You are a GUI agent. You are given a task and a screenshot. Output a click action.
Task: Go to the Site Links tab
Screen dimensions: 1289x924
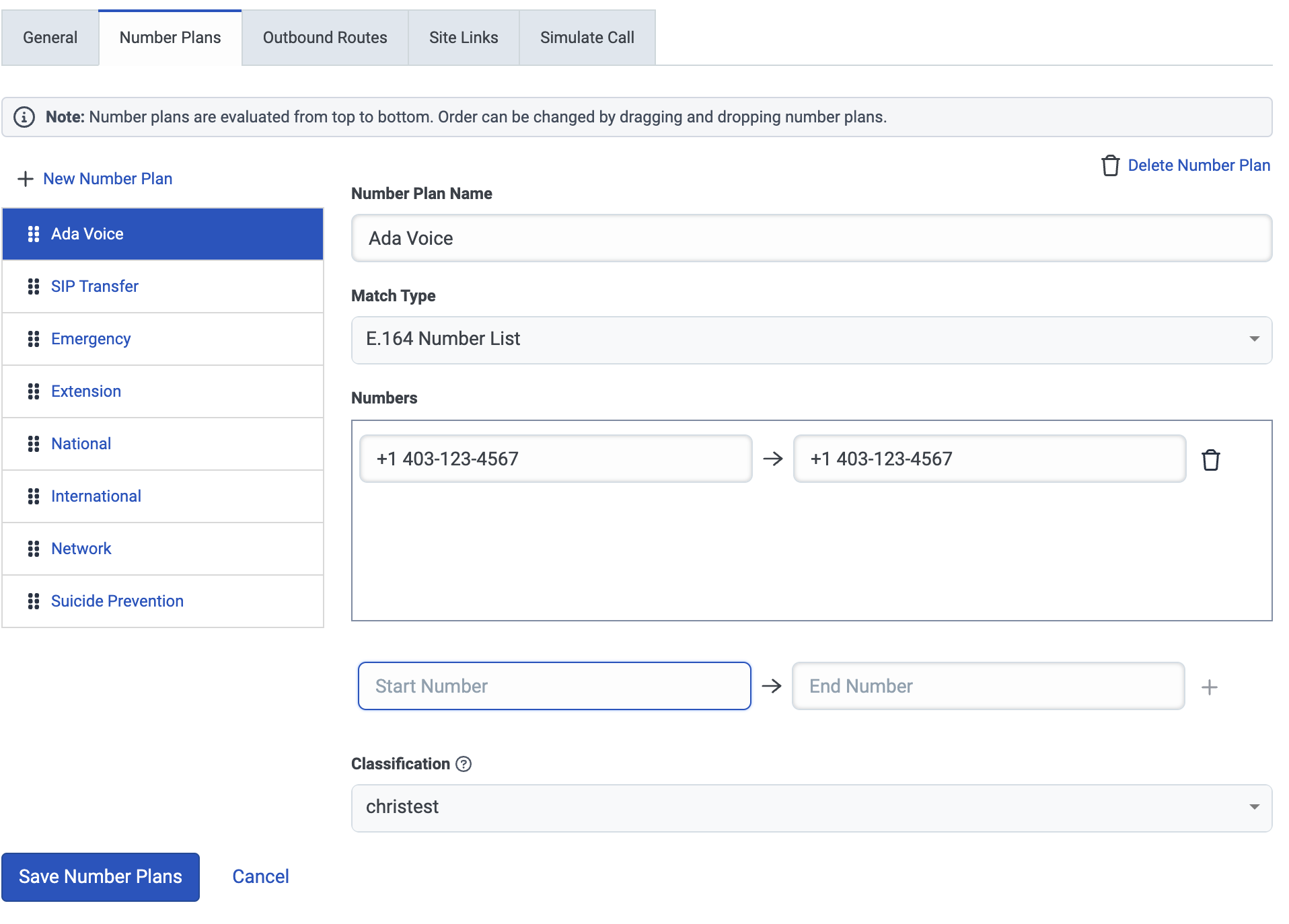tap(464, 38)
